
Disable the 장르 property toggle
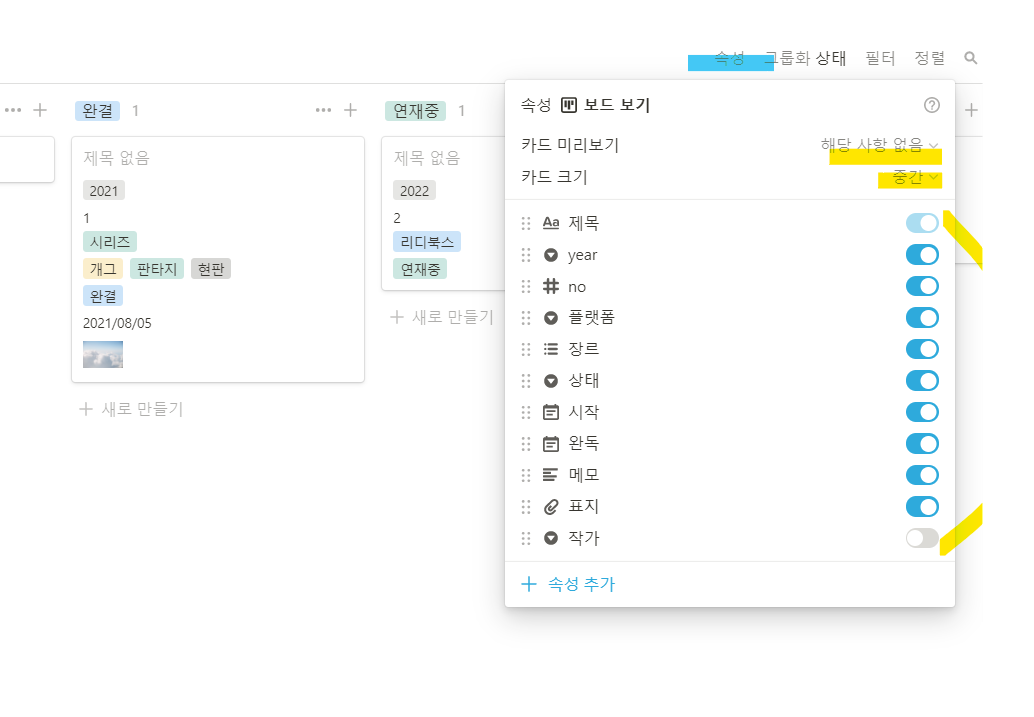(x=922, y=349)
